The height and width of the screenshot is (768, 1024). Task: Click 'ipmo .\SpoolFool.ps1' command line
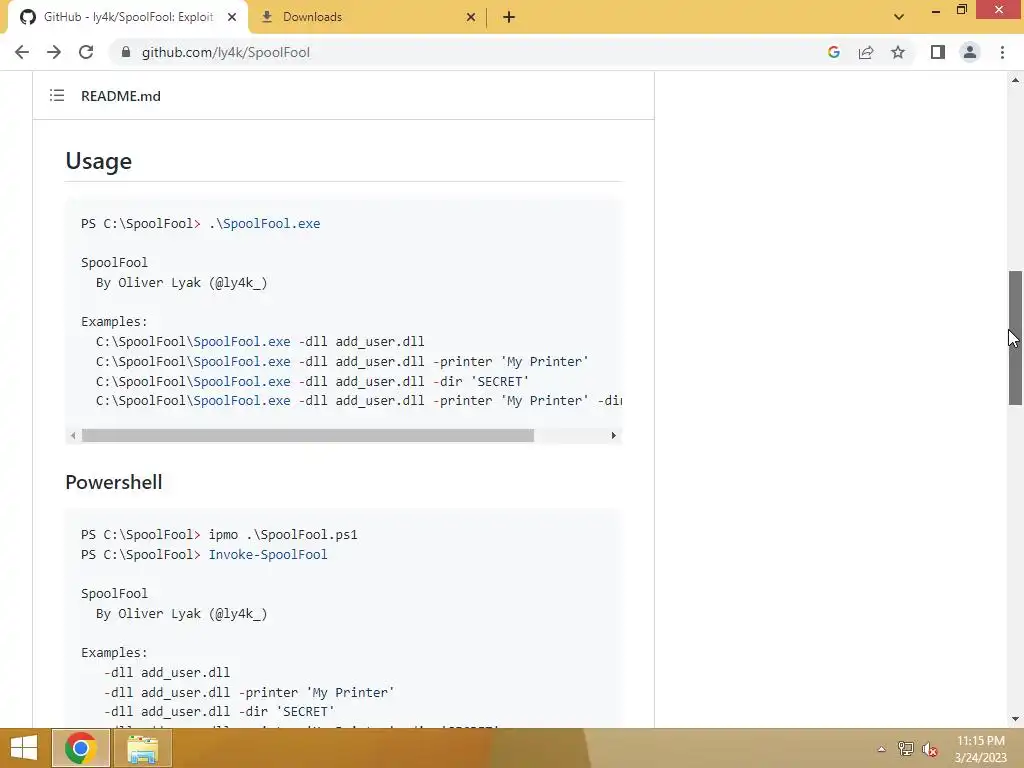click(x=283, y=535)
